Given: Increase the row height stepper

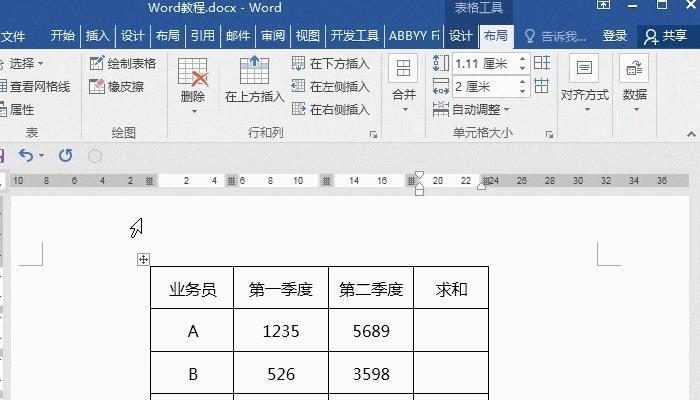Looking at the screenshot, I should tap(523, 58).
